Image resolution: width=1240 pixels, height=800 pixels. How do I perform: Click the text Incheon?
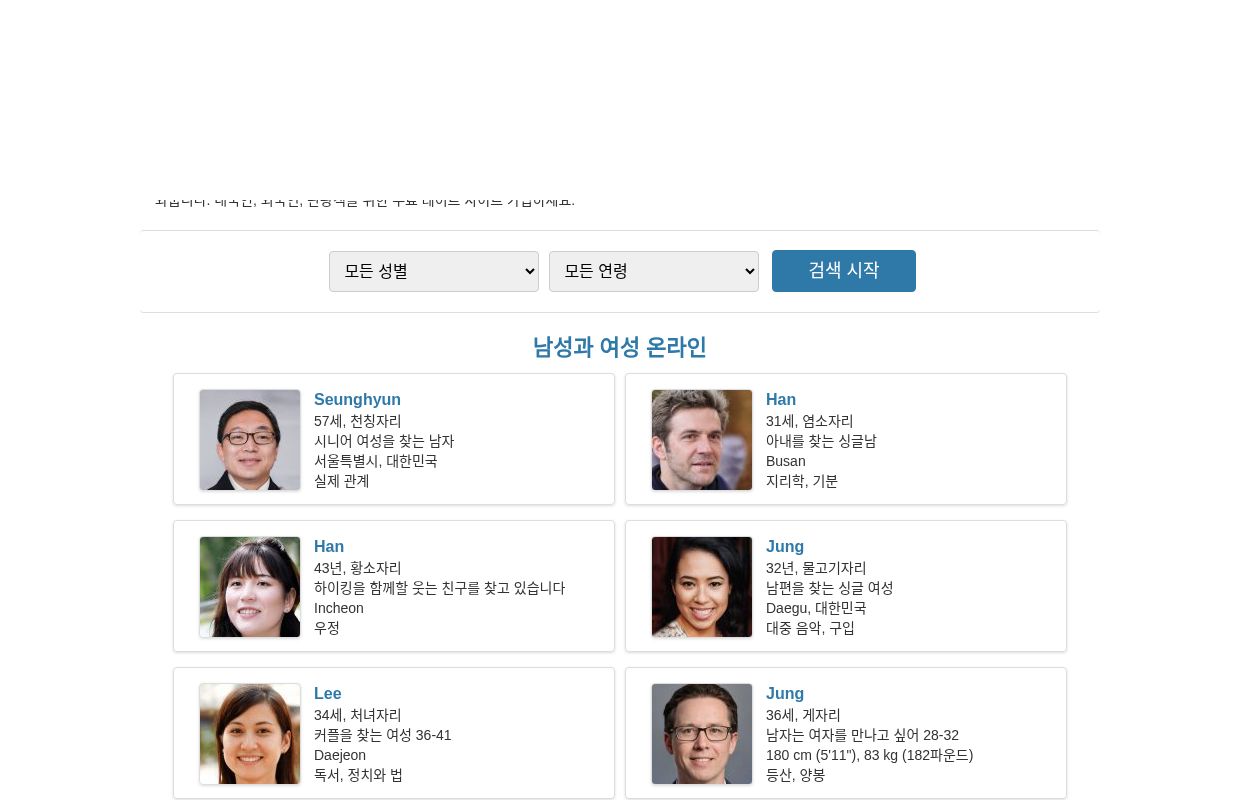click(x=339, y=608)
